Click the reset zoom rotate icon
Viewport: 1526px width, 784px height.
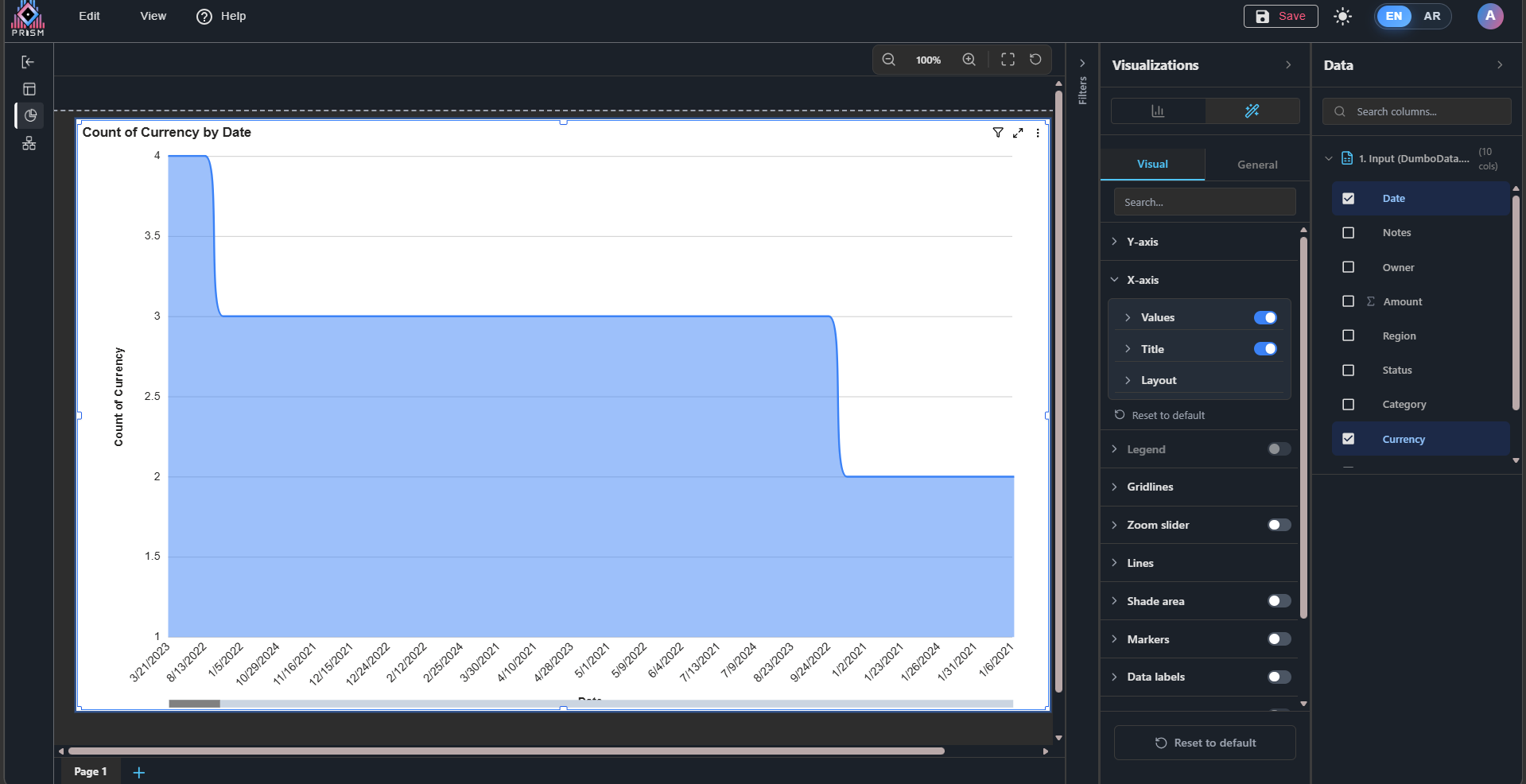[x=1035, y=60]
